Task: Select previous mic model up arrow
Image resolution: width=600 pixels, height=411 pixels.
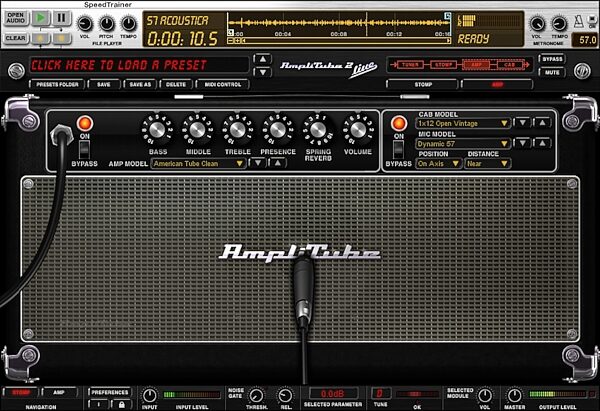Action: (x=542, y=144)
